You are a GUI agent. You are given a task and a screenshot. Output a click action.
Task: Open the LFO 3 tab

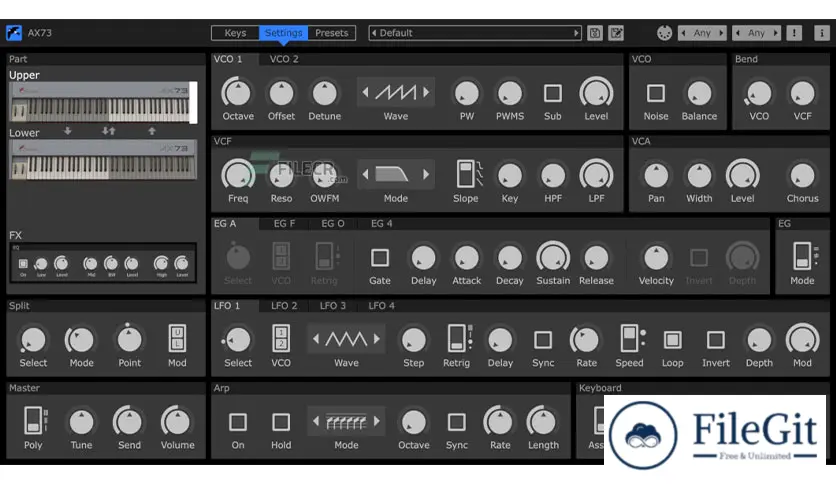(333, 306)
